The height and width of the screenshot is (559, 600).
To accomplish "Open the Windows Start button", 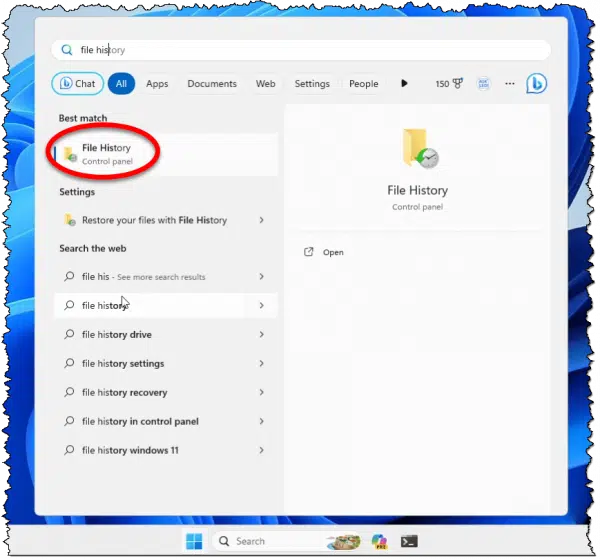I will coord(194,541).
